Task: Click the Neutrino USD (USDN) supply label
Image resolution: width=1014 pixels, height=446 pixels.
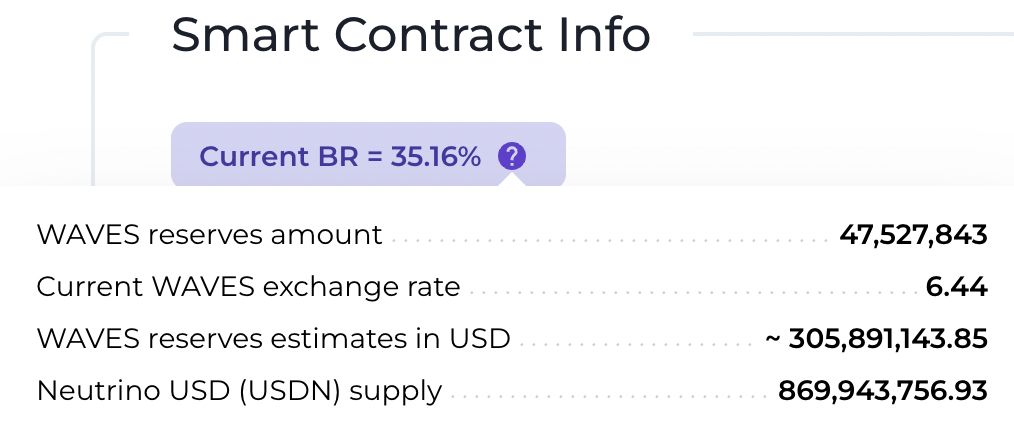Action: click(x=239, y=391)
